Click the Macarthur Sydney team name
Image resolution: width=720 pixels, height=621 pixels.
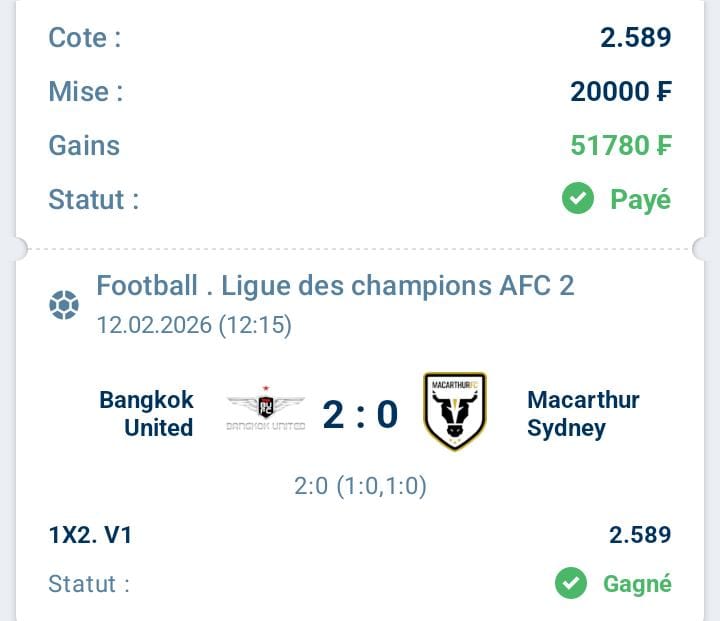(x=583, y=414)
